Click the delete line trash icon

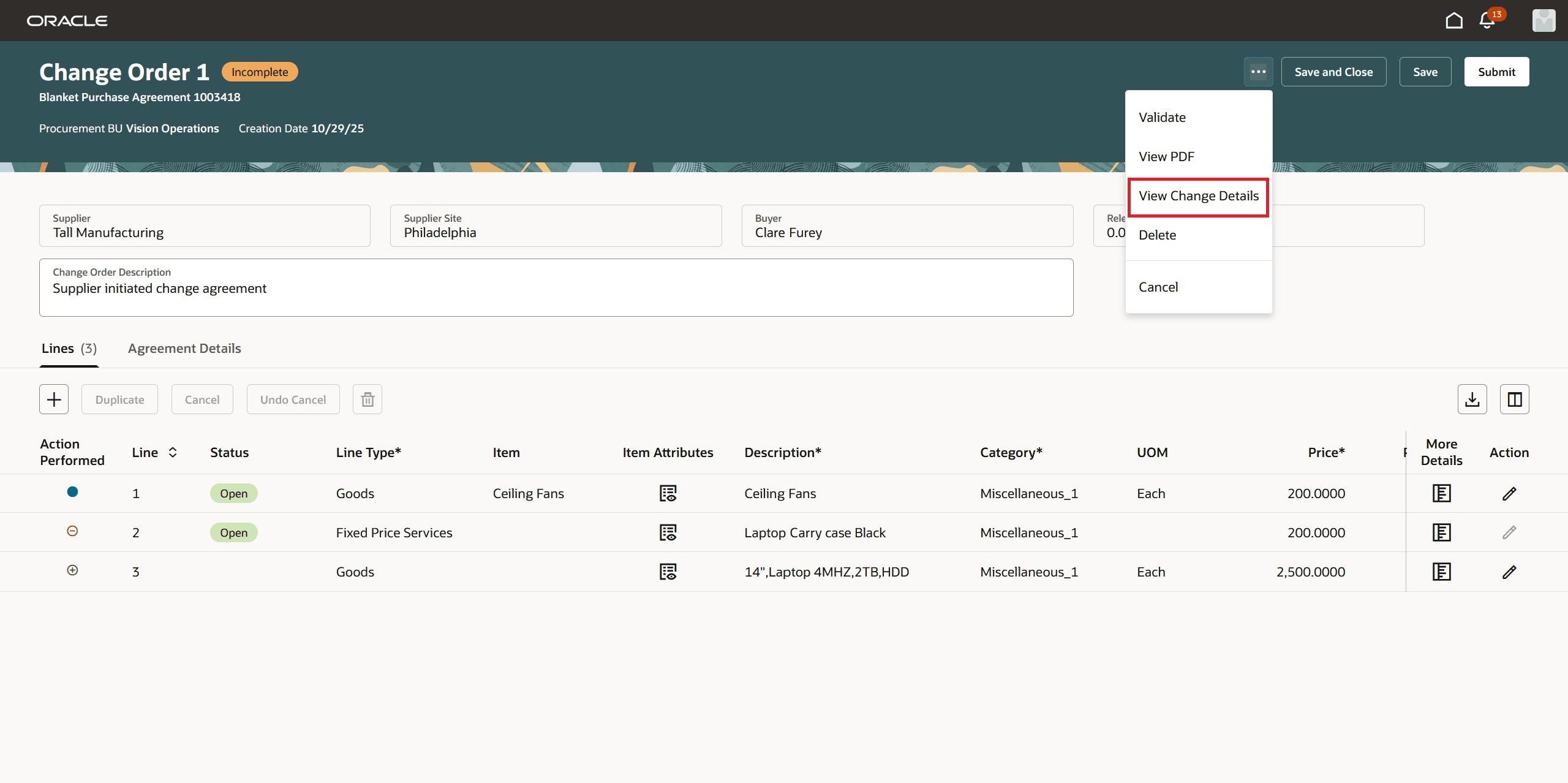coord(367,399)
